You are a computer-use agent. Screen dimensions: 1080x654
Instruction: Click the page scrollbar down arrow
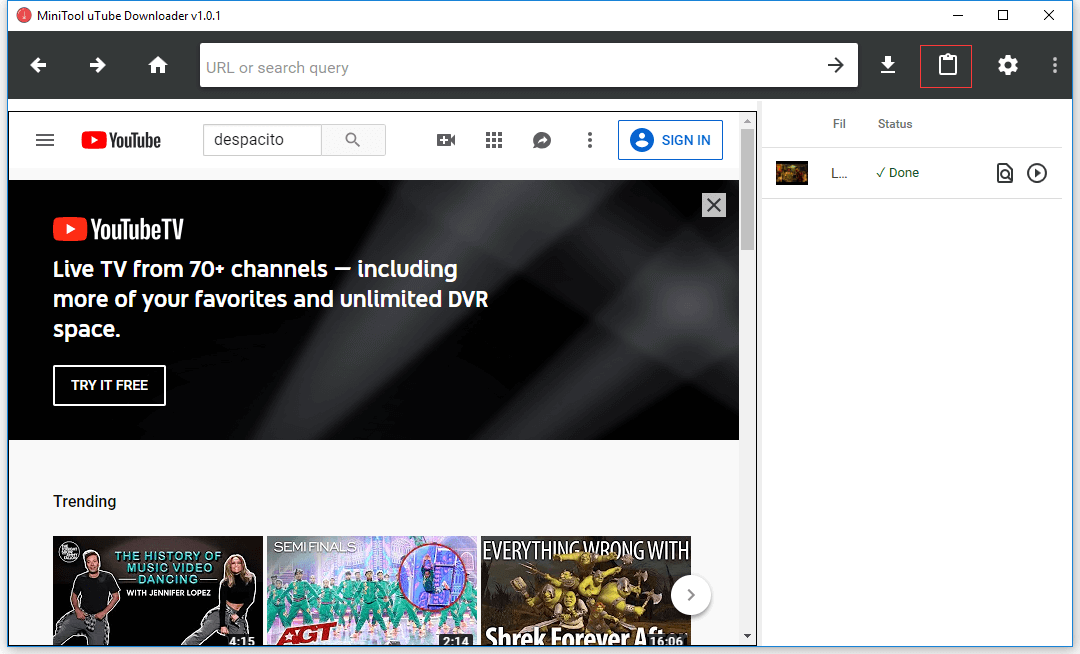click(747, 637)
